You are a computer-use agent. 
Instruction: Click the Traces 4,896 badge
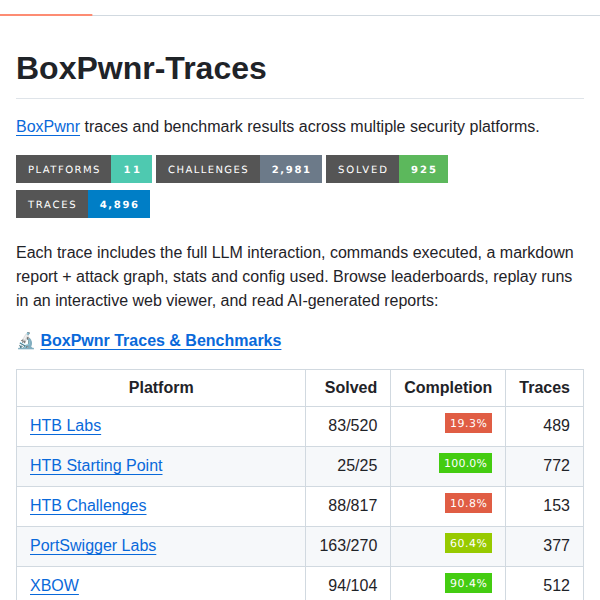coord(83,204)
